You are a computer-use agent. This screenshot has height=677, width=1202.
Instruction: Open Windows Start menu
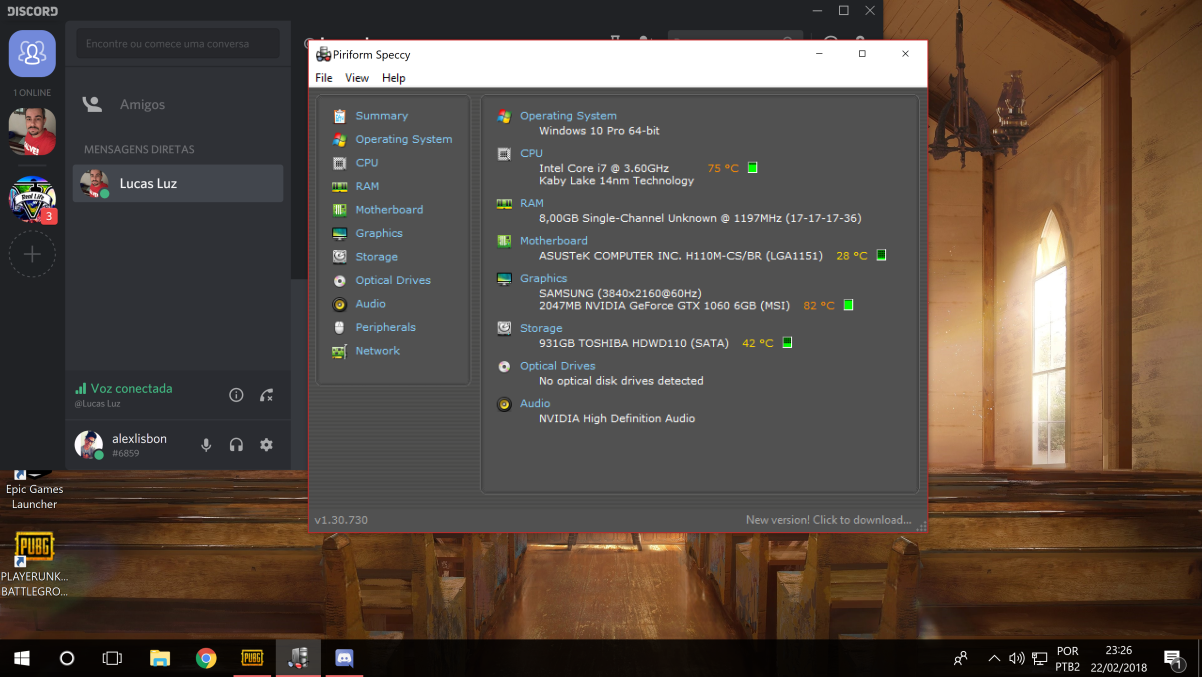[22, 658]
